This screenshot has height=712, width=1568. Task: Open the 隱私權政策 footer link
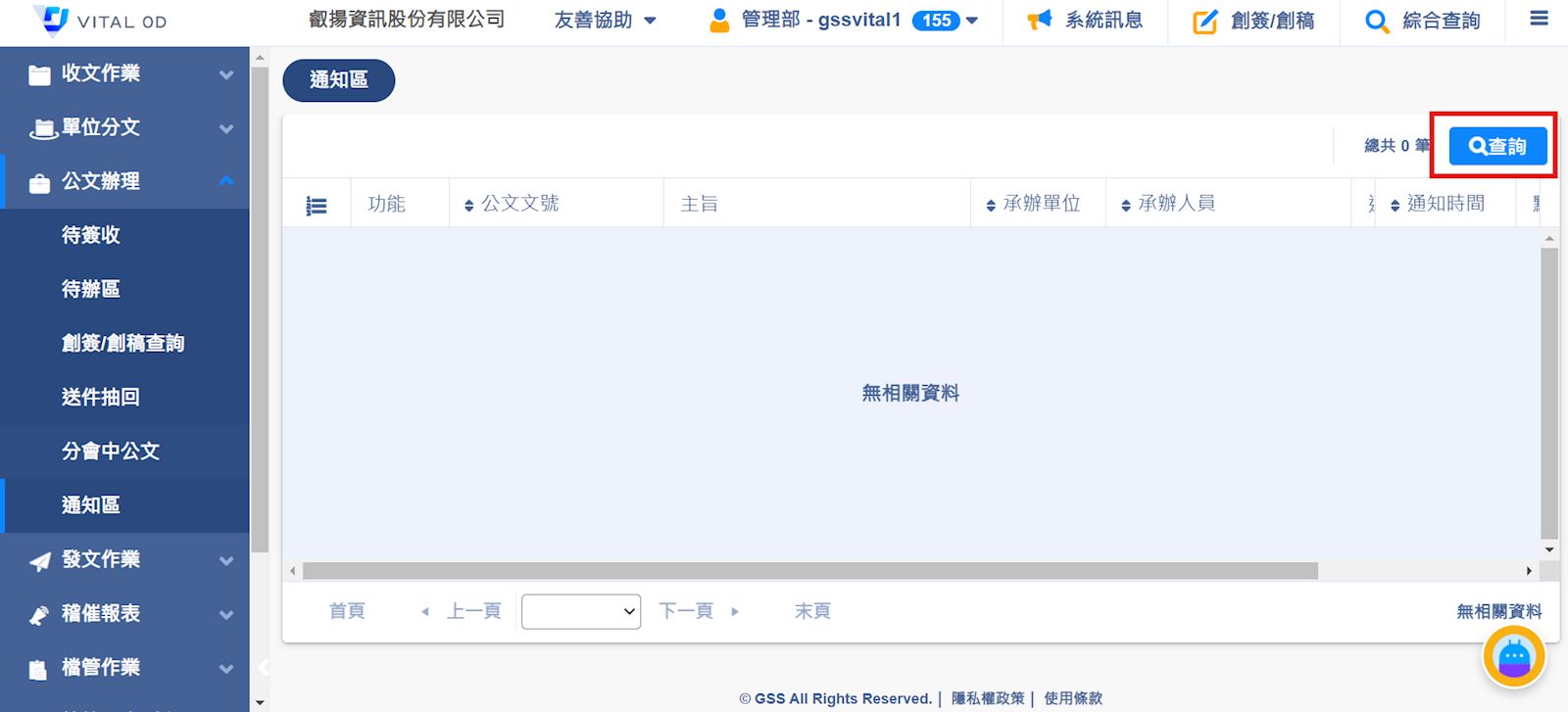tap(988, 698)
